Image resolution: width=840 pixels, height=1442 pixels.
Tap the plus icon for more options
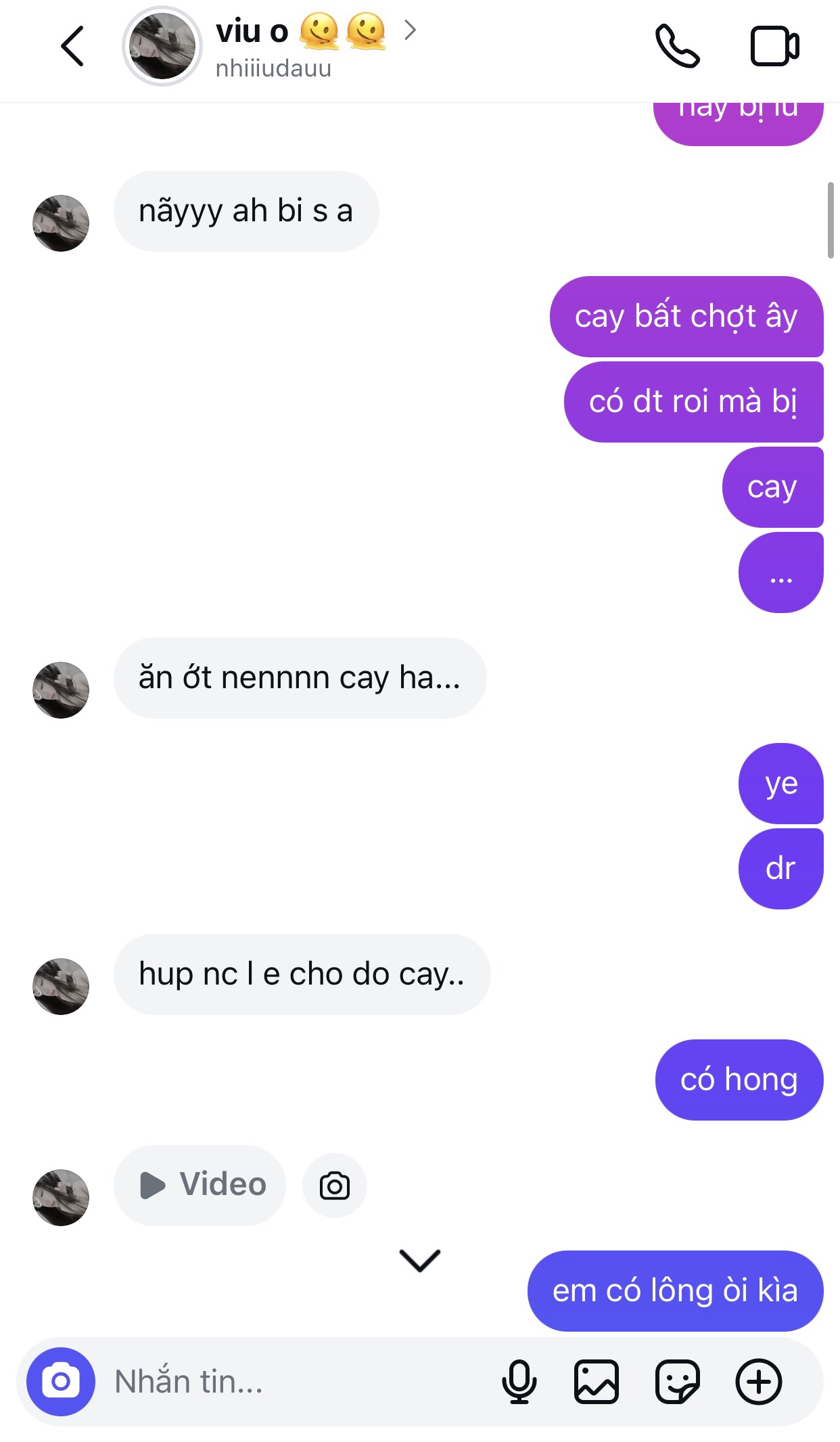[759, 1381]
